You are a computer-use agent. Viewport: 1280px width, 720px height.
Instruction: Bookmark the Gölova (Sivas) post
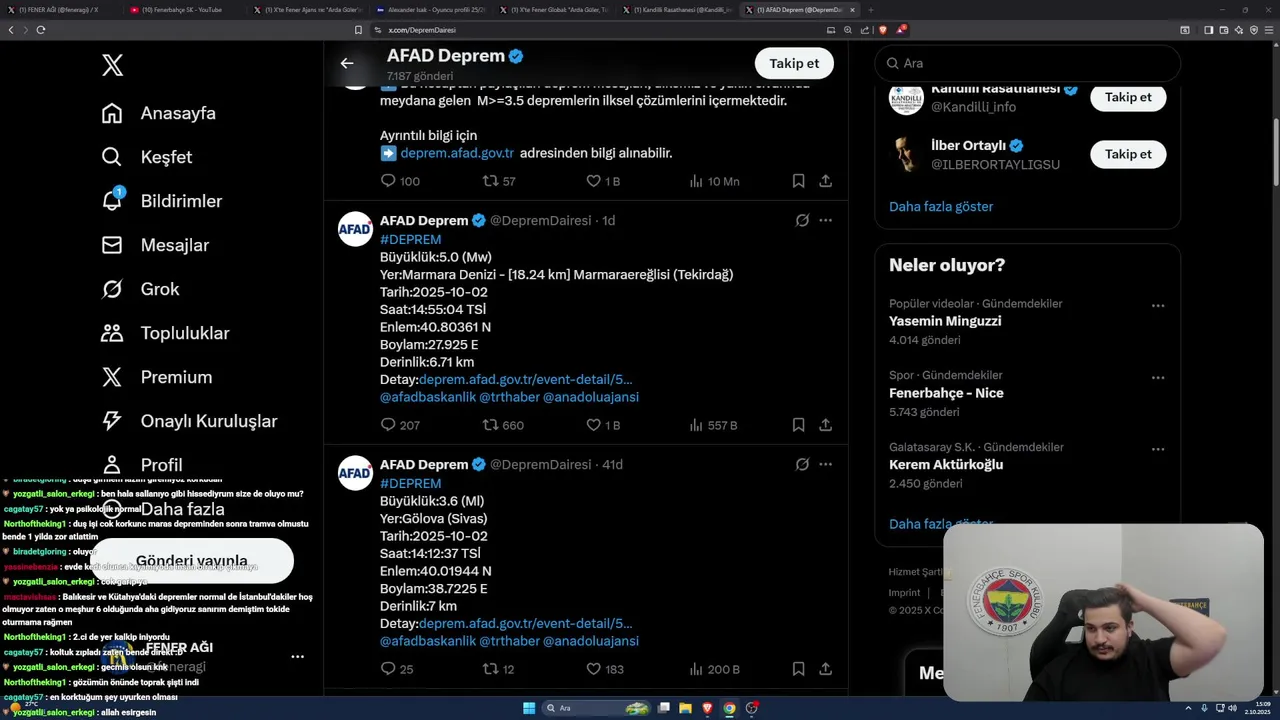pos(798,669)
